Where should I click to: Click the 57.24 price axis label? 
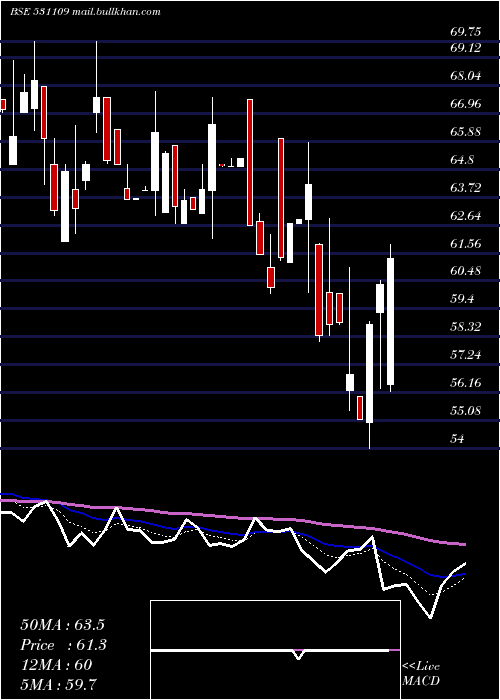(x=466, y=355)
